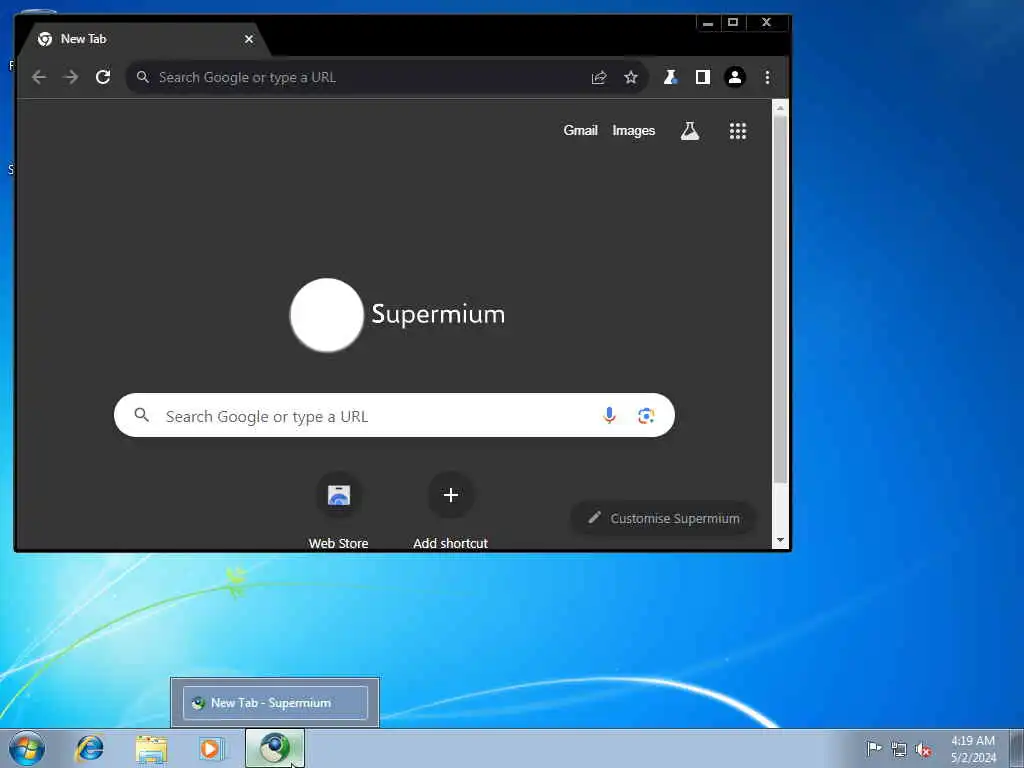Screen dimensions: 1024x768
Task: Click the forward navigation arrow
Action: coord(71,77)
